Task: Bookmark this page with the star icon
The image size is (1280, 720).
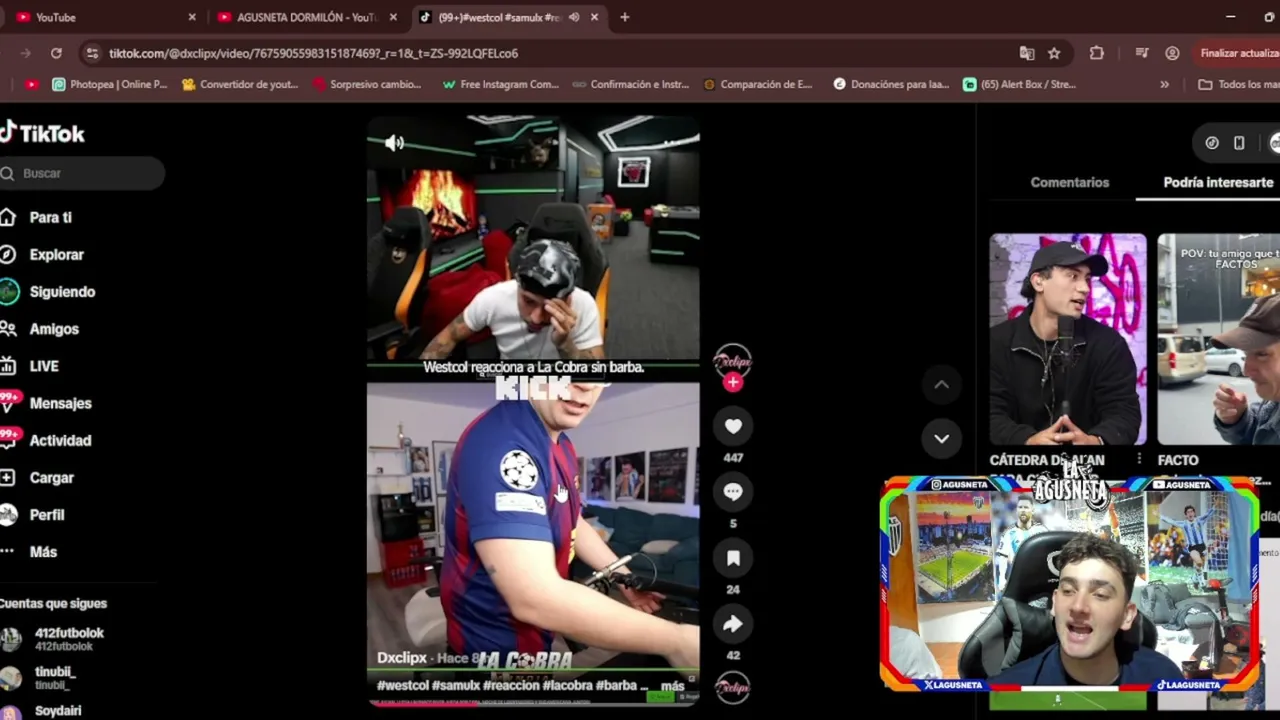Action: click(x=1054, y=53)
